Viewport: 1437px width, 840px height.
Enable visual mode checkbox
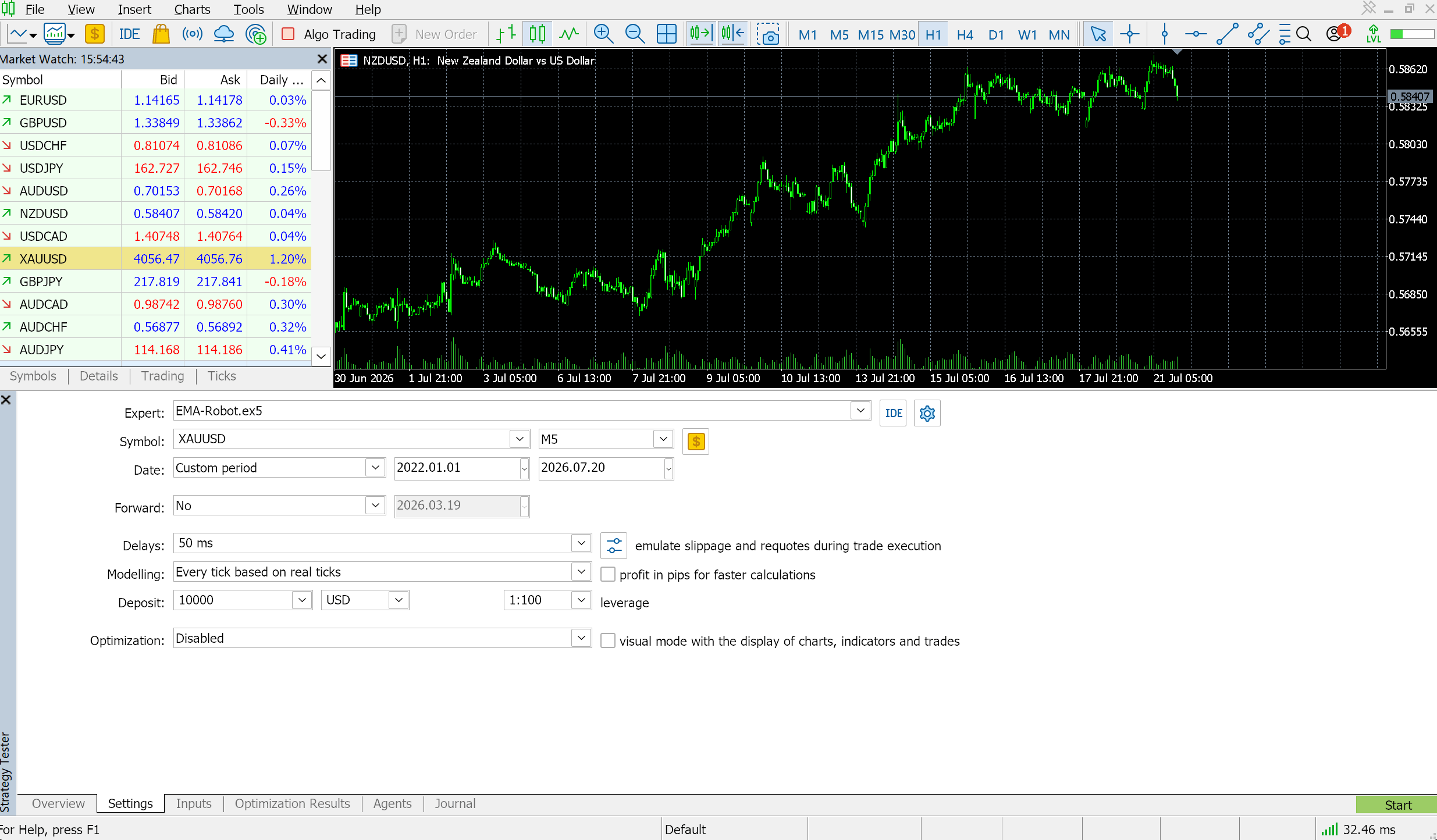[x=607, y=640]
